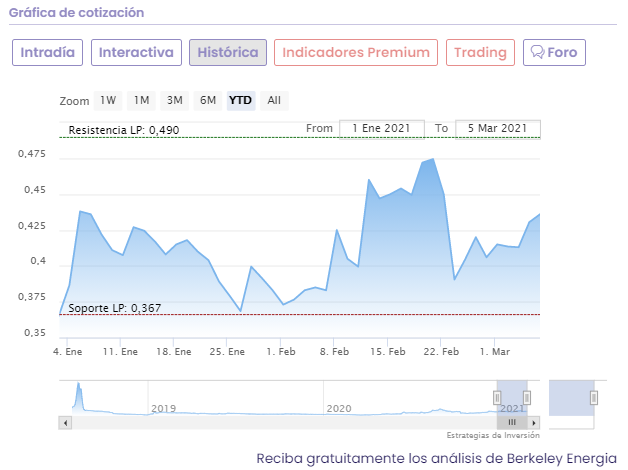Switch to the Interactiva chart tab
This screenshot has width=628, height=470.
(136, 52)
